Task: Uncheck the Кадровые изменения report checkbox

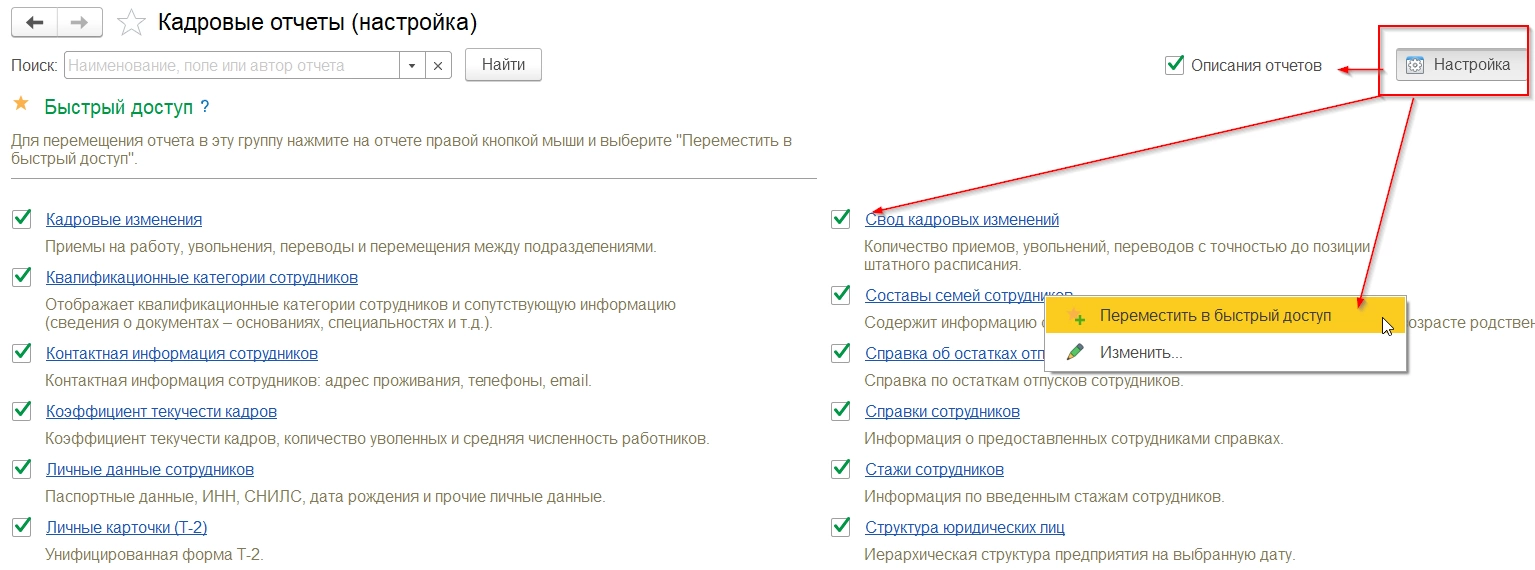Action: pyautogui.click(x=22, y=219)
